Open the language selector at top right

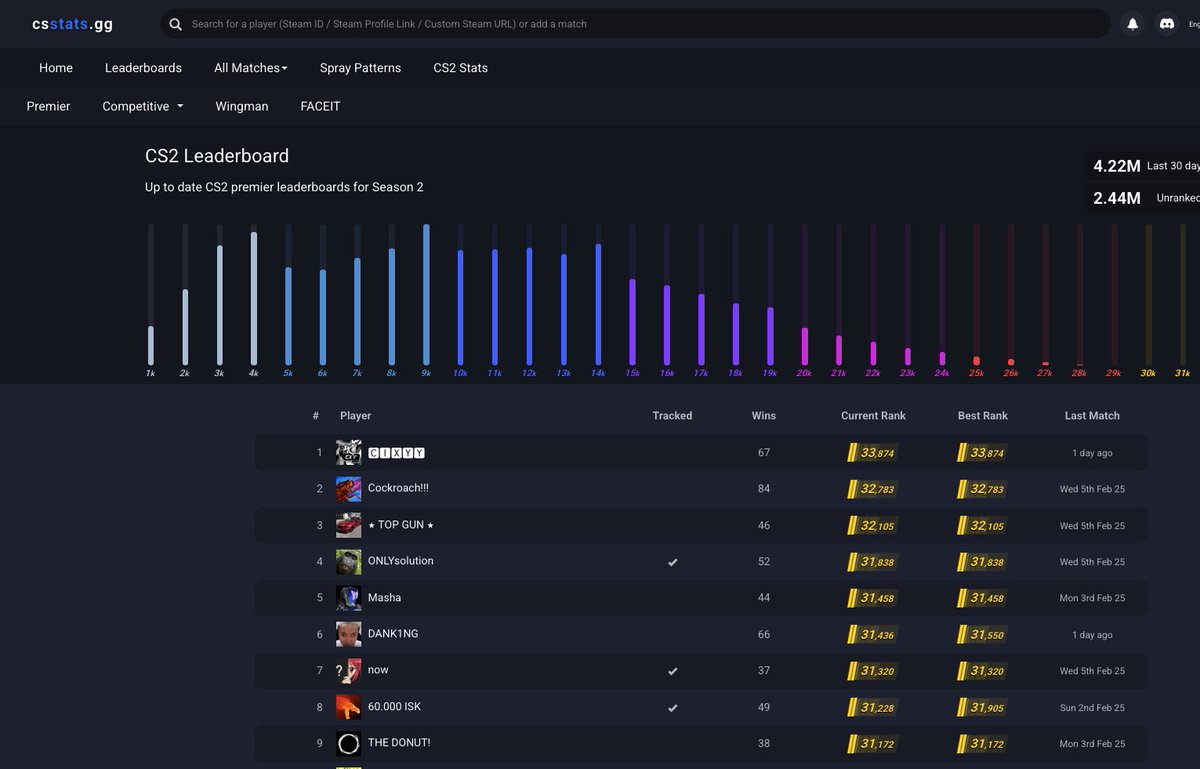coord(1193,24)
